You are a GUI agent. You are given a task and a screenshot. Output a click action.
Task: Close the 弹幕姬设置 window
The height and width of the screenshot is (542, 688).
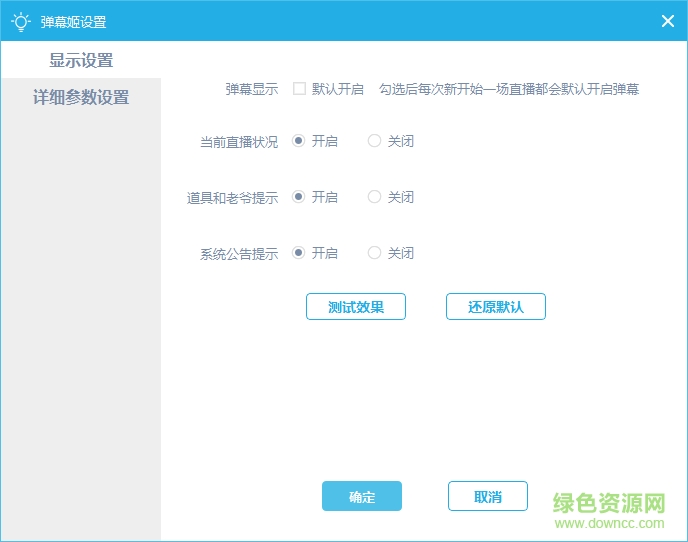coord(667,21)
